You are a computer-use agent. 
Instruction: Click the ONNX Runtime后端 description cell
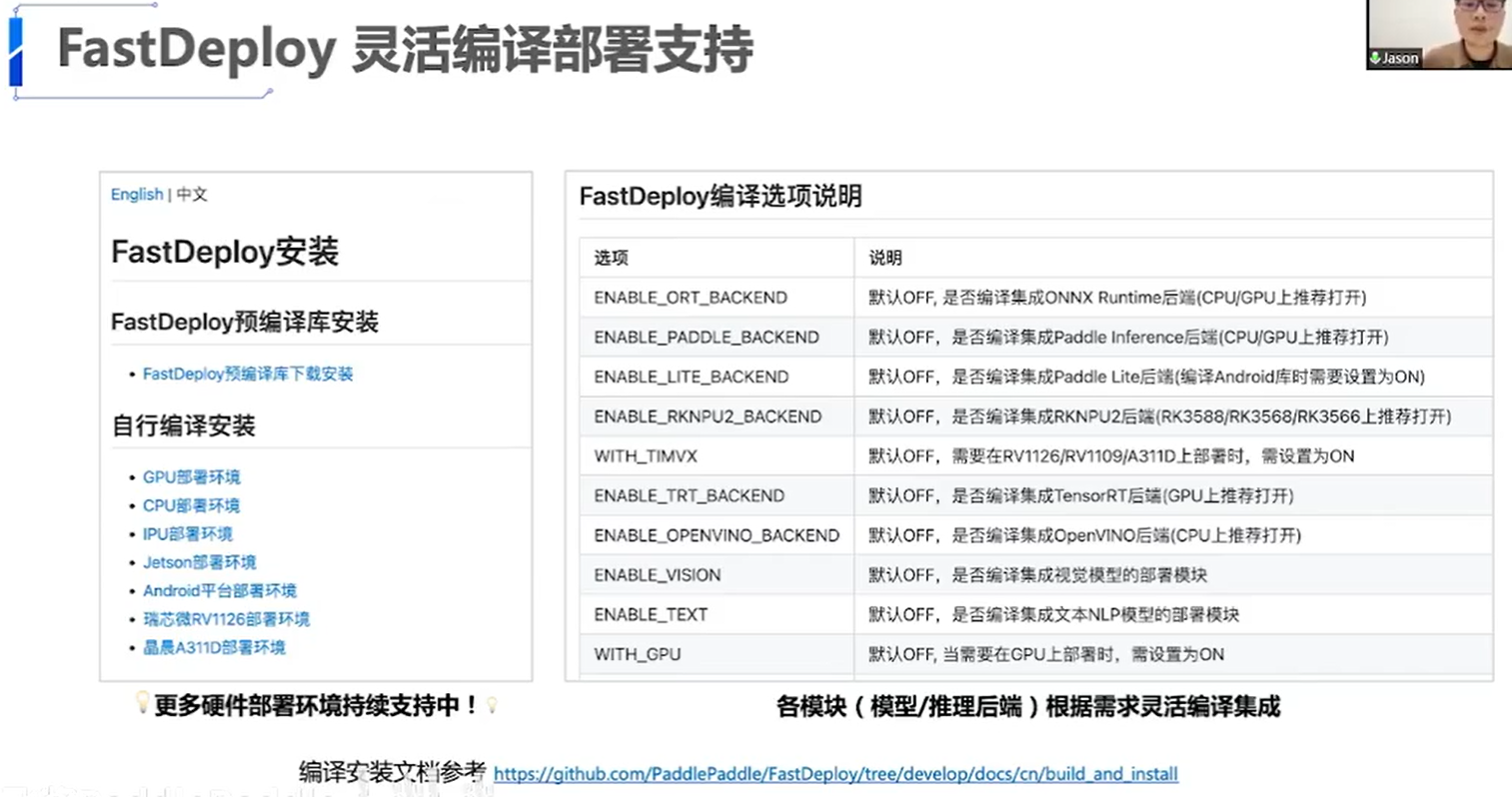point(1173,298)
